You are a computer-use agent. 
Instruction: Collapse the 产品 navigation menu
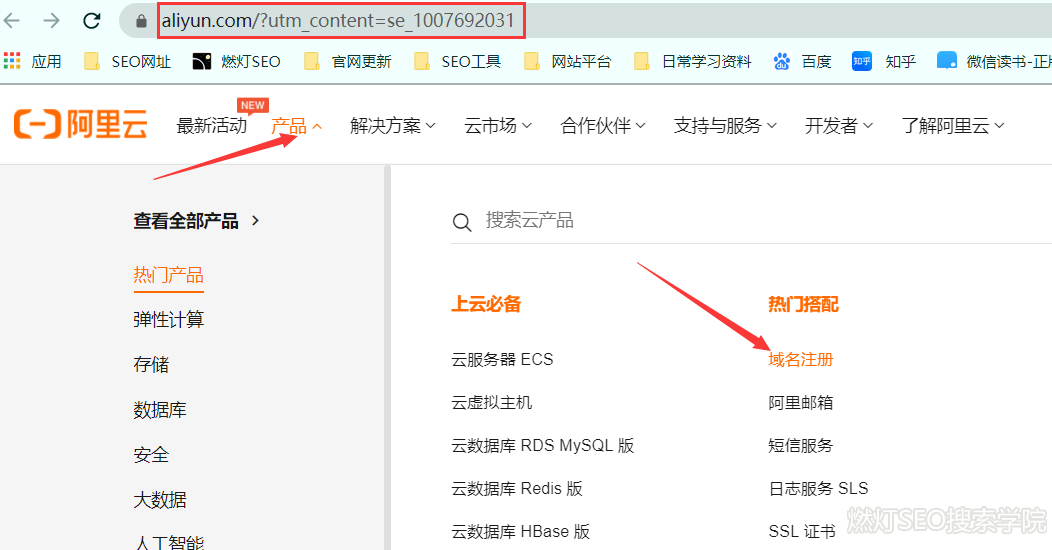[x=296, y=125]
